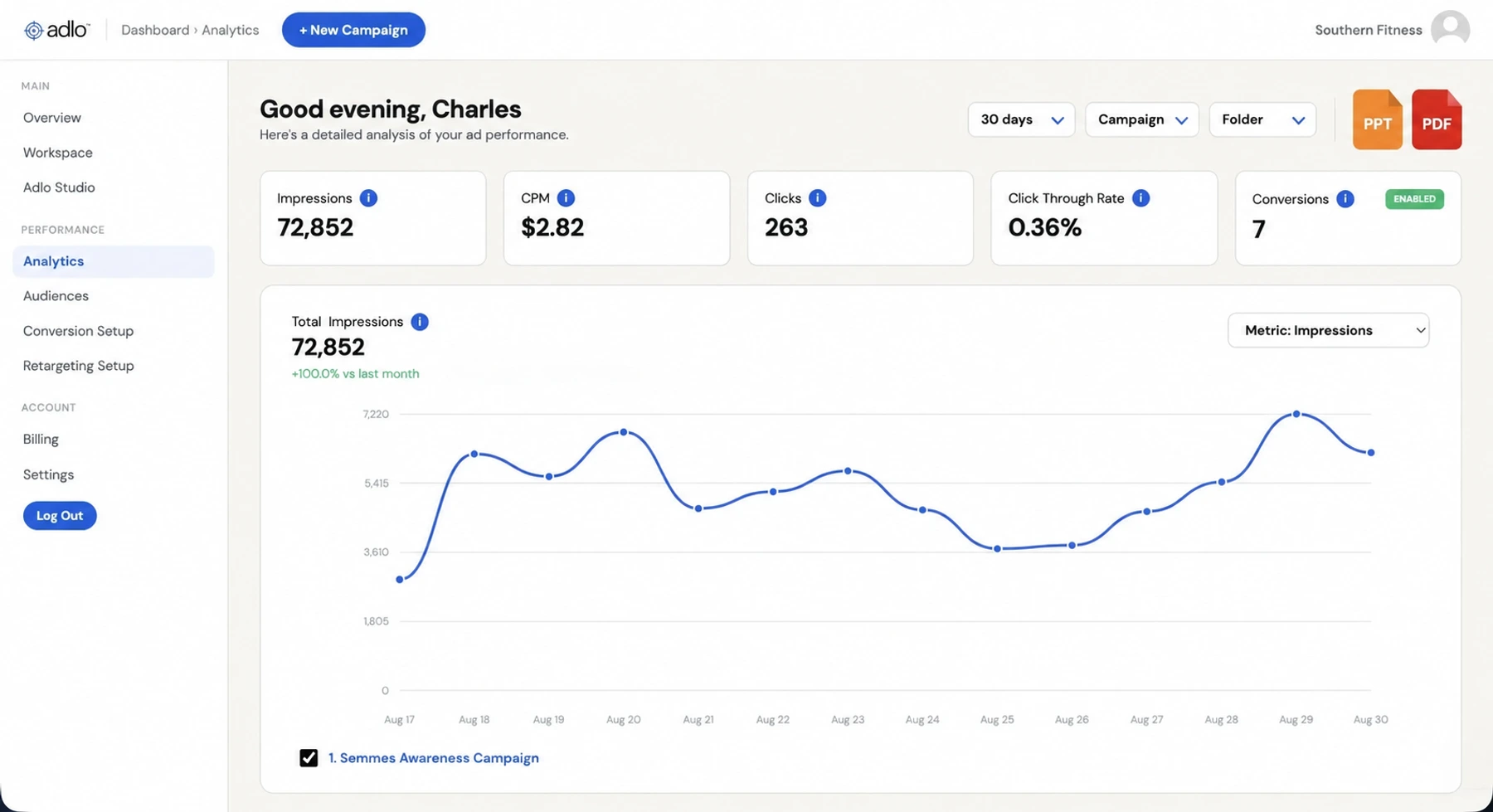Click the Southern Fitness account name
The height and width of the screenshot is (812, 1493).
1368,30
